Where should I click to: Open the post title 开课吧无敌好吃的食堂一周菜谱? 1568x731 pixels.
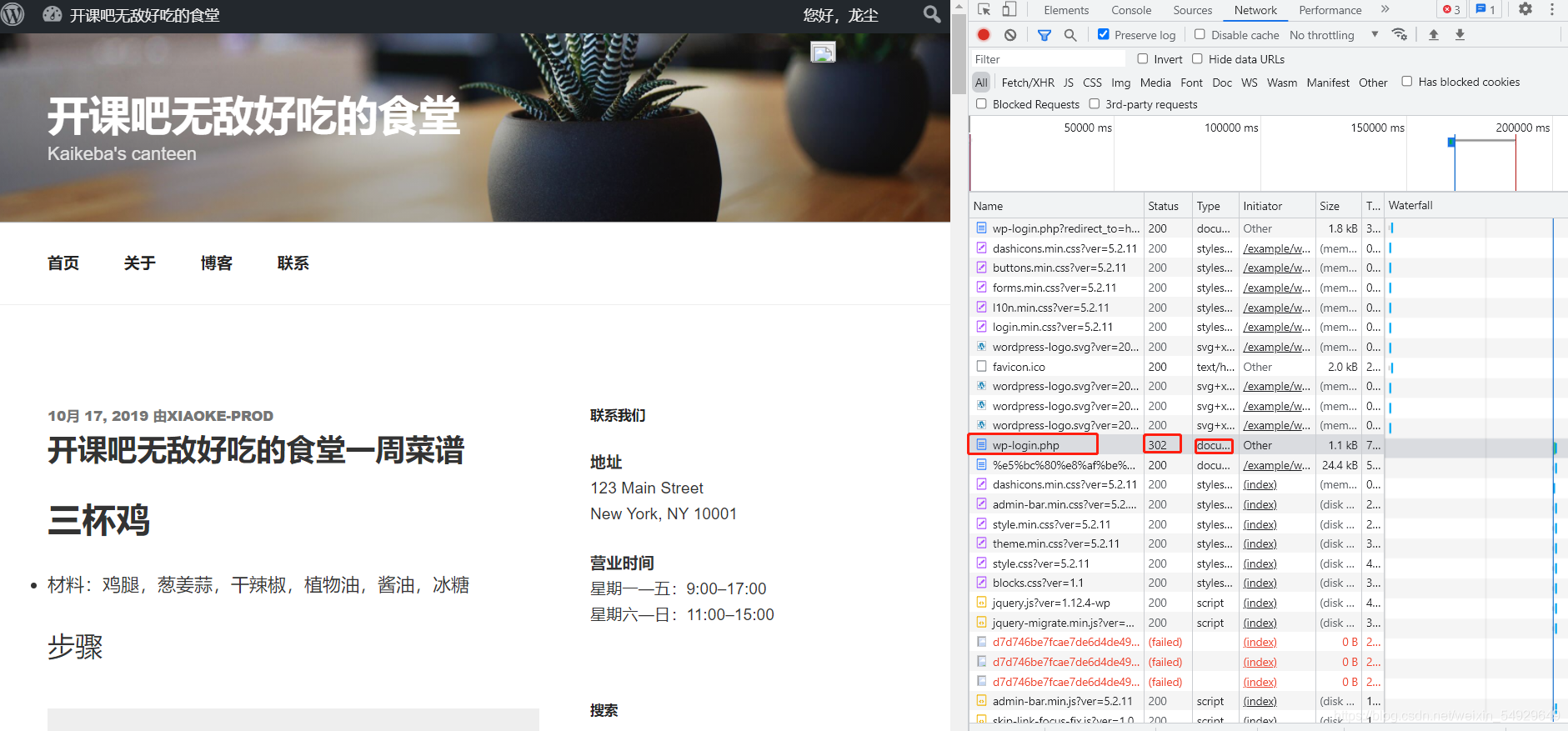(x=256, y=450)
